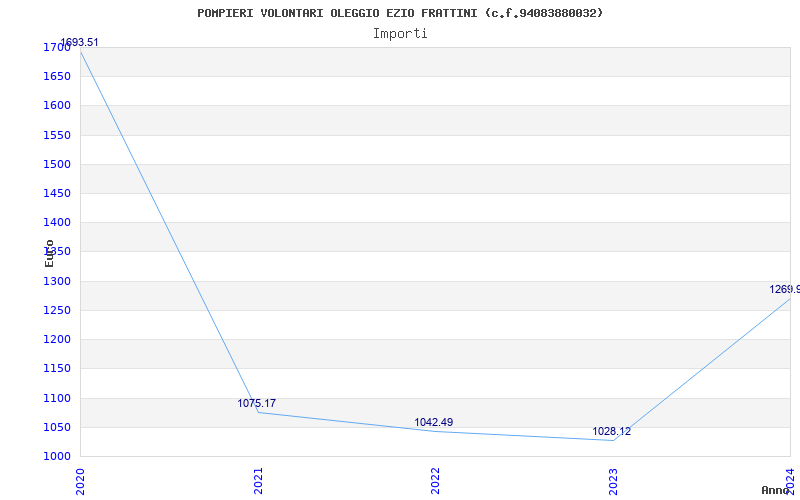Screen dimensions: 800x500
Task: Select the 1075.17 data label
Action: pyautogui.click(x=257, y=404)
